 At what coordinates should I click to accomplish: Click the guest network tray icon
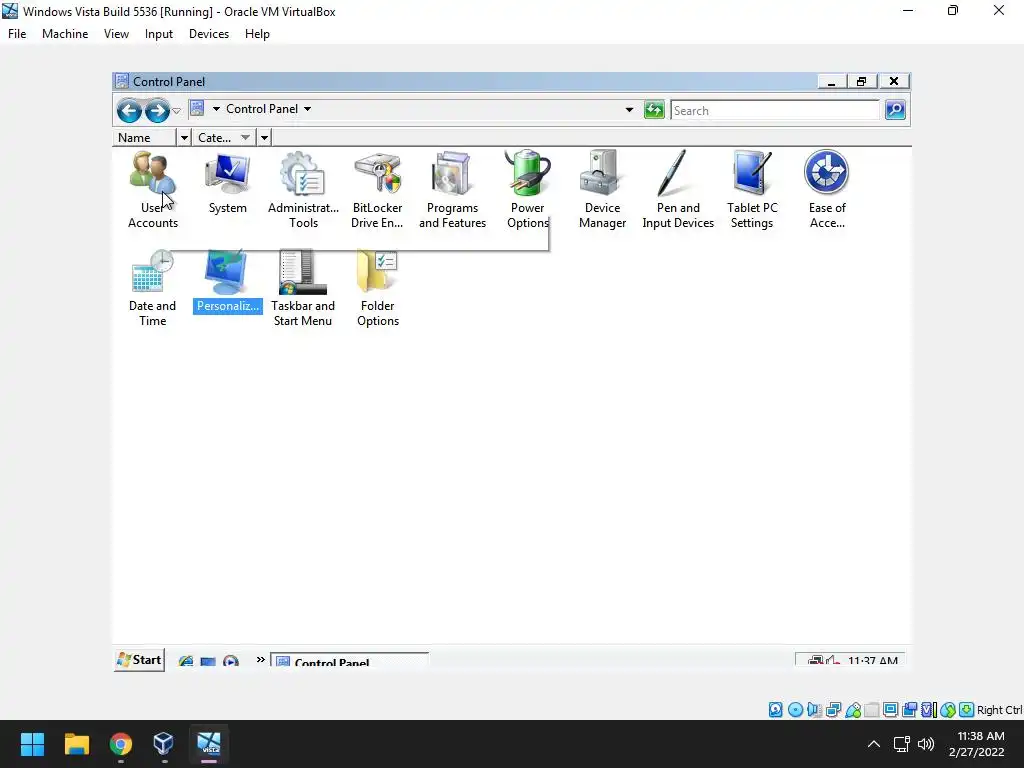[x=815, y=660]
